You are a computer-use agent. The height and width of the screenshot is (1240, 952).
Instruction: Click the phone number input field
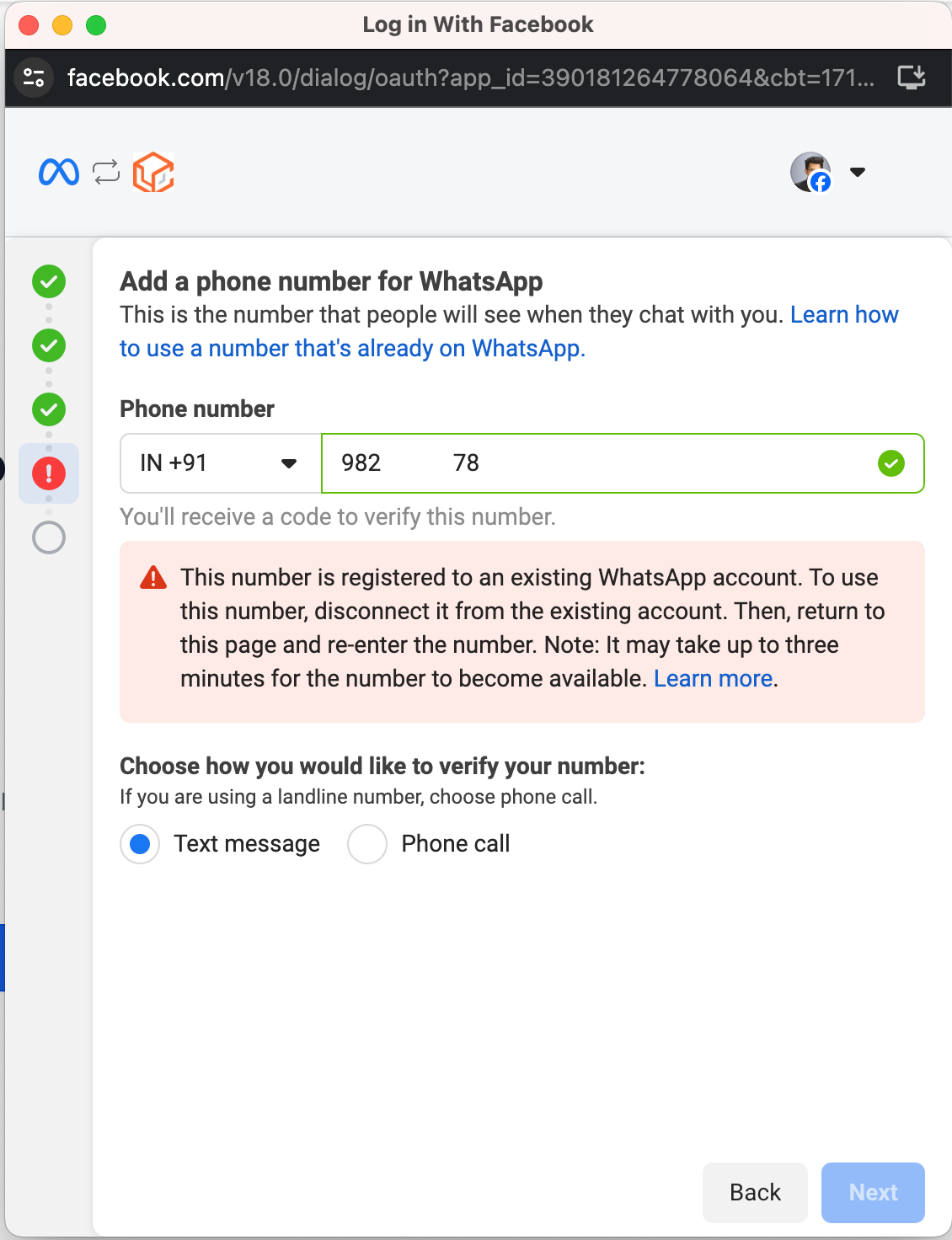(x=623, y=463)
